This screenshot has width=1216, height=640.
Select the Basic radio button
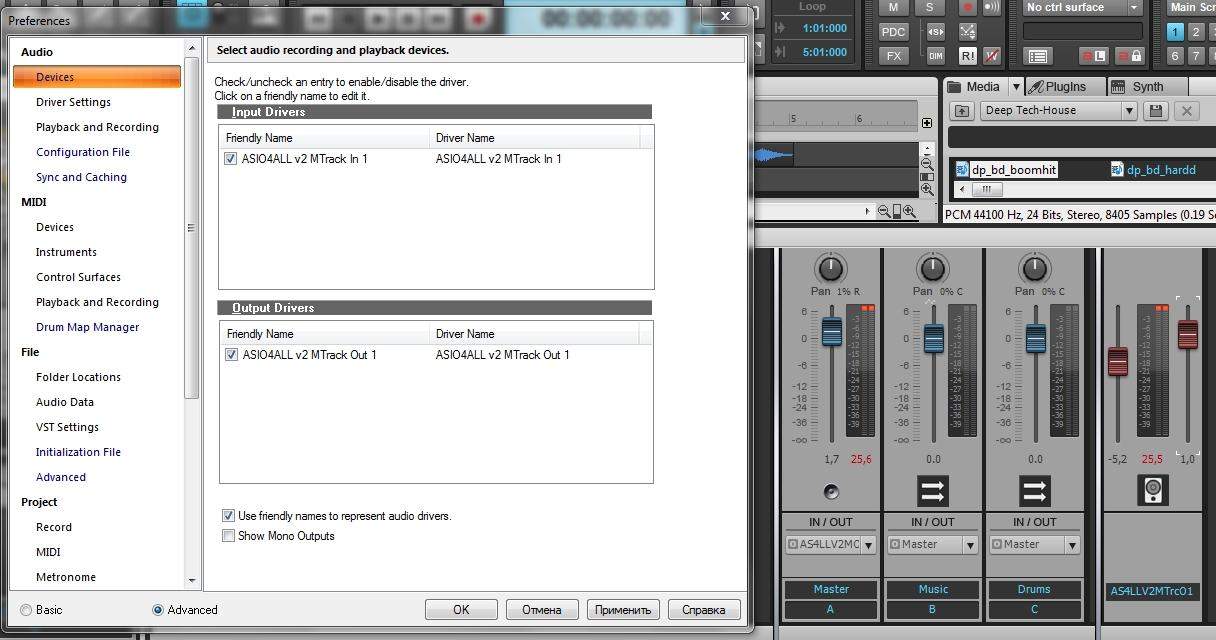tap(26, 610)
